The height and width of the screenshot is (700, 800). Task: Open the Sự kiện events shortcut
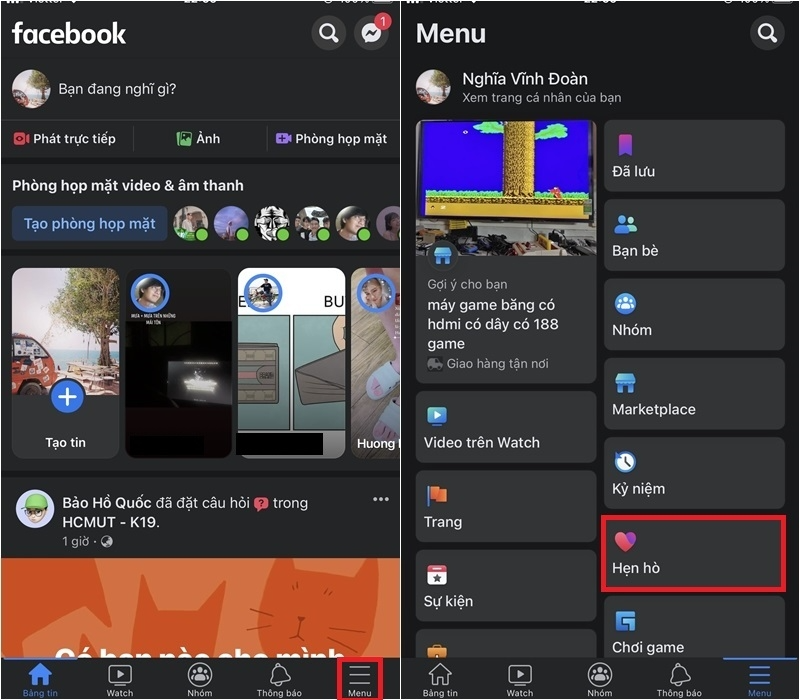[x=506, y=585]
